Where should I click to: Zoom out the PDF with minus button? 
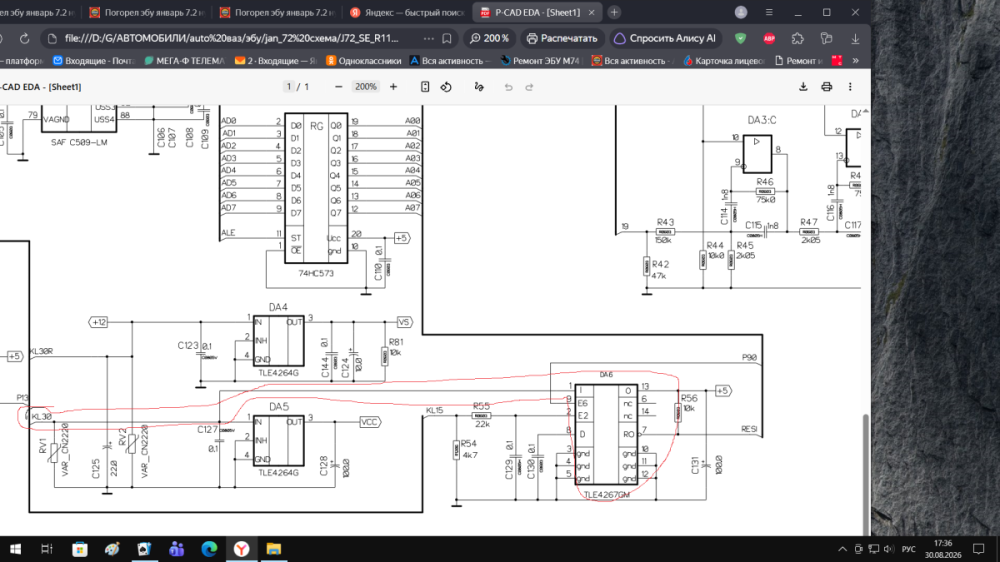(x=339, y=87)
